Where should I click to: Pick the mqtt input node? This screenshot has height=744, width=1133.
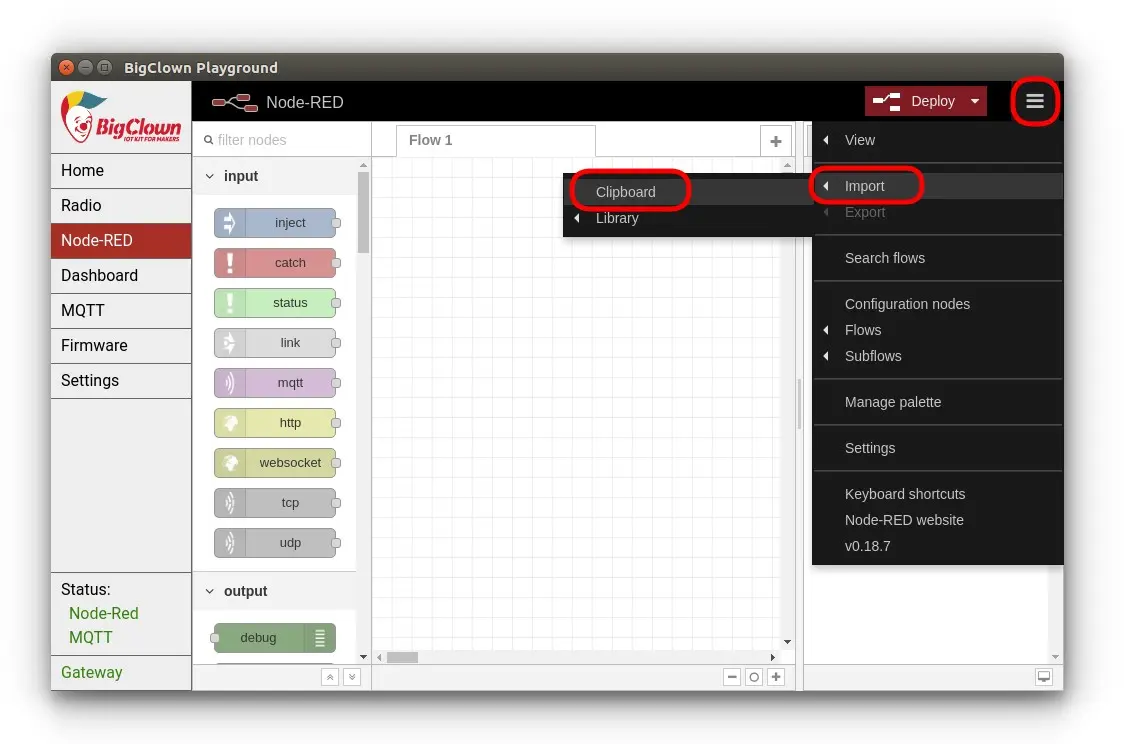tap(275, 383)
